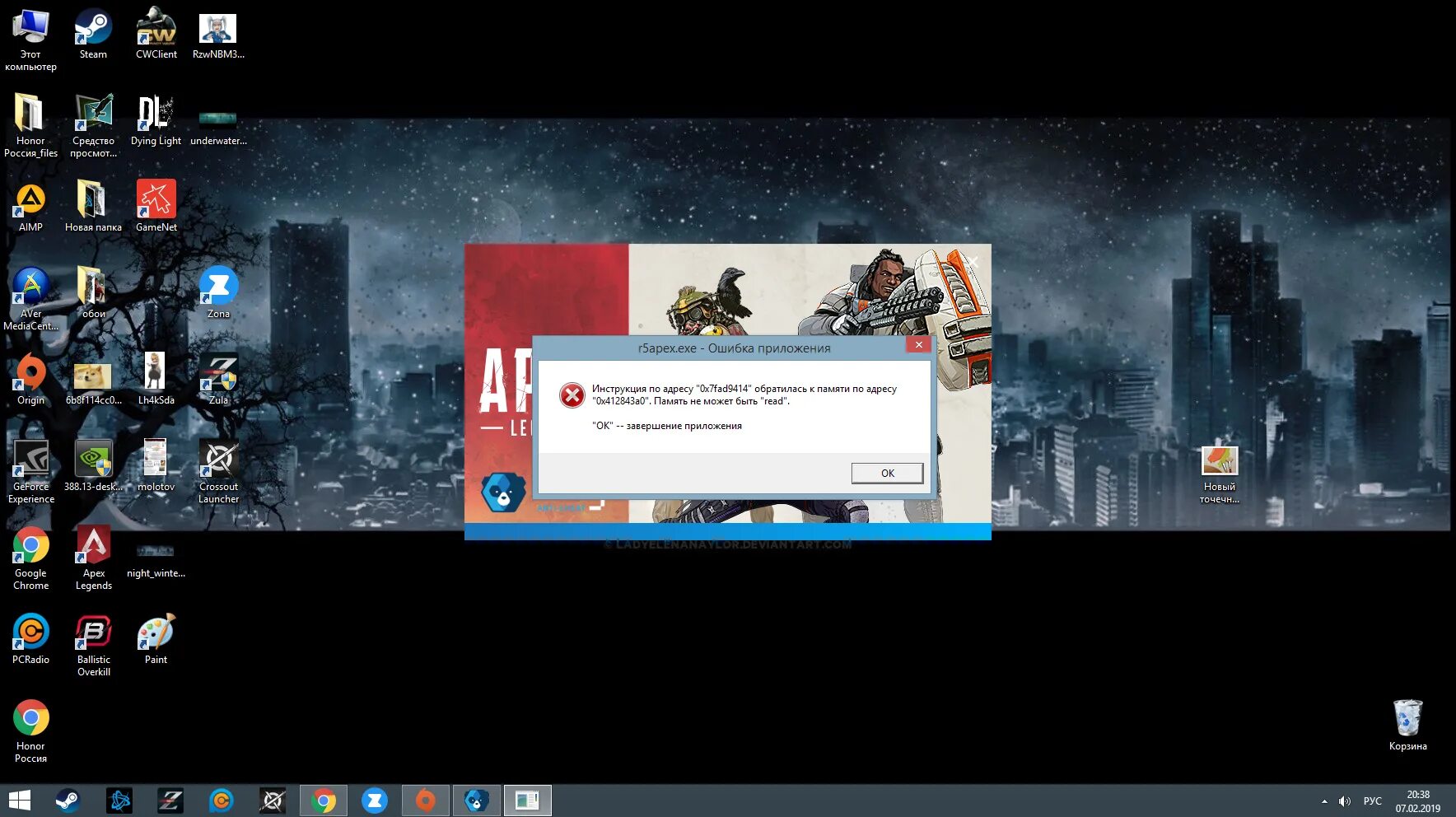This screenshot has width=1456, height=817.
Task: Select the PCRadio desktop shortcut
Action: point(30,639)
